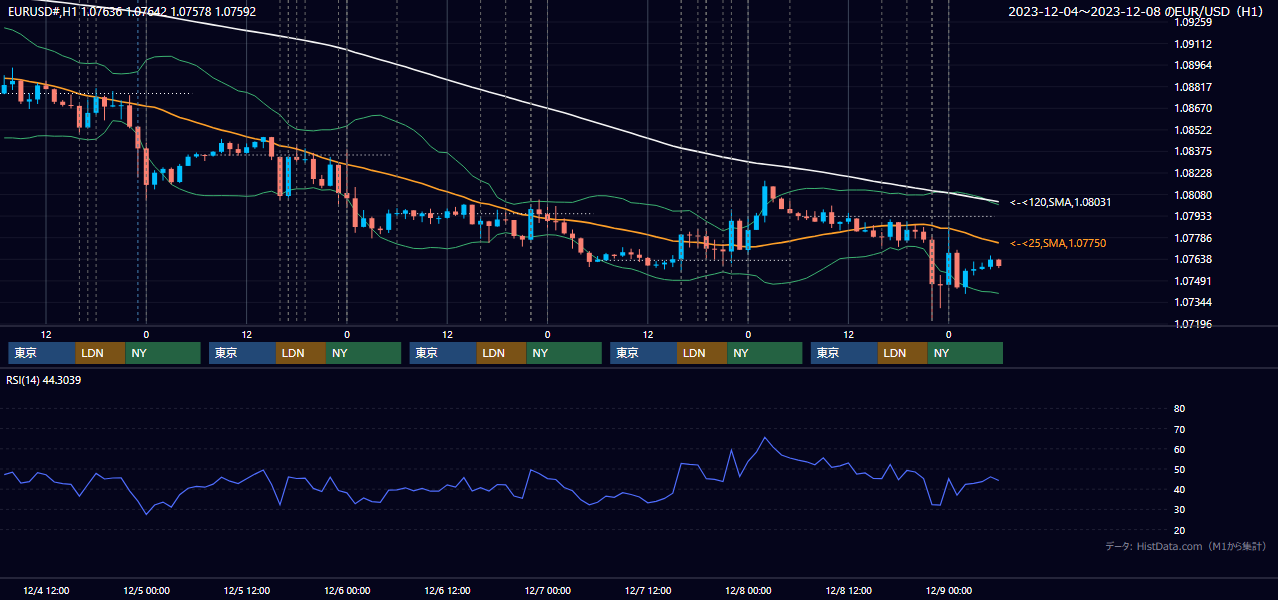Select the <-<25,SMA,1.07750 label

tap(1058, 243)
